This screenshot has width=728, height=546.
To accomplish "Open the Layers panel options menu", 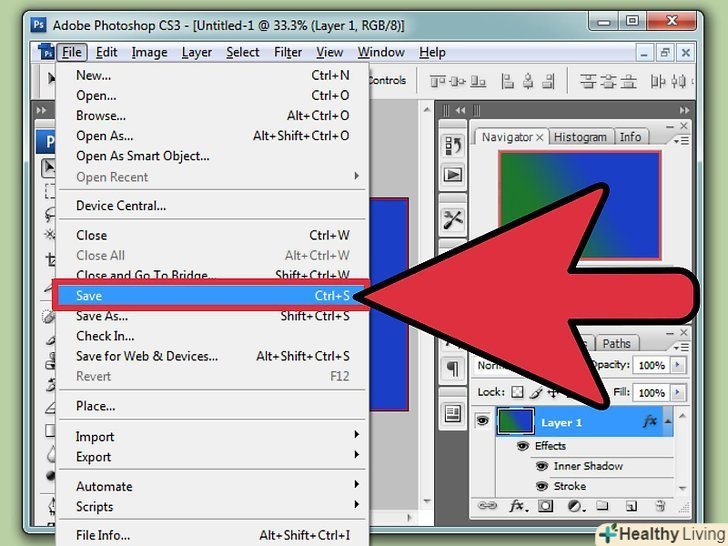I will (682, 347).
